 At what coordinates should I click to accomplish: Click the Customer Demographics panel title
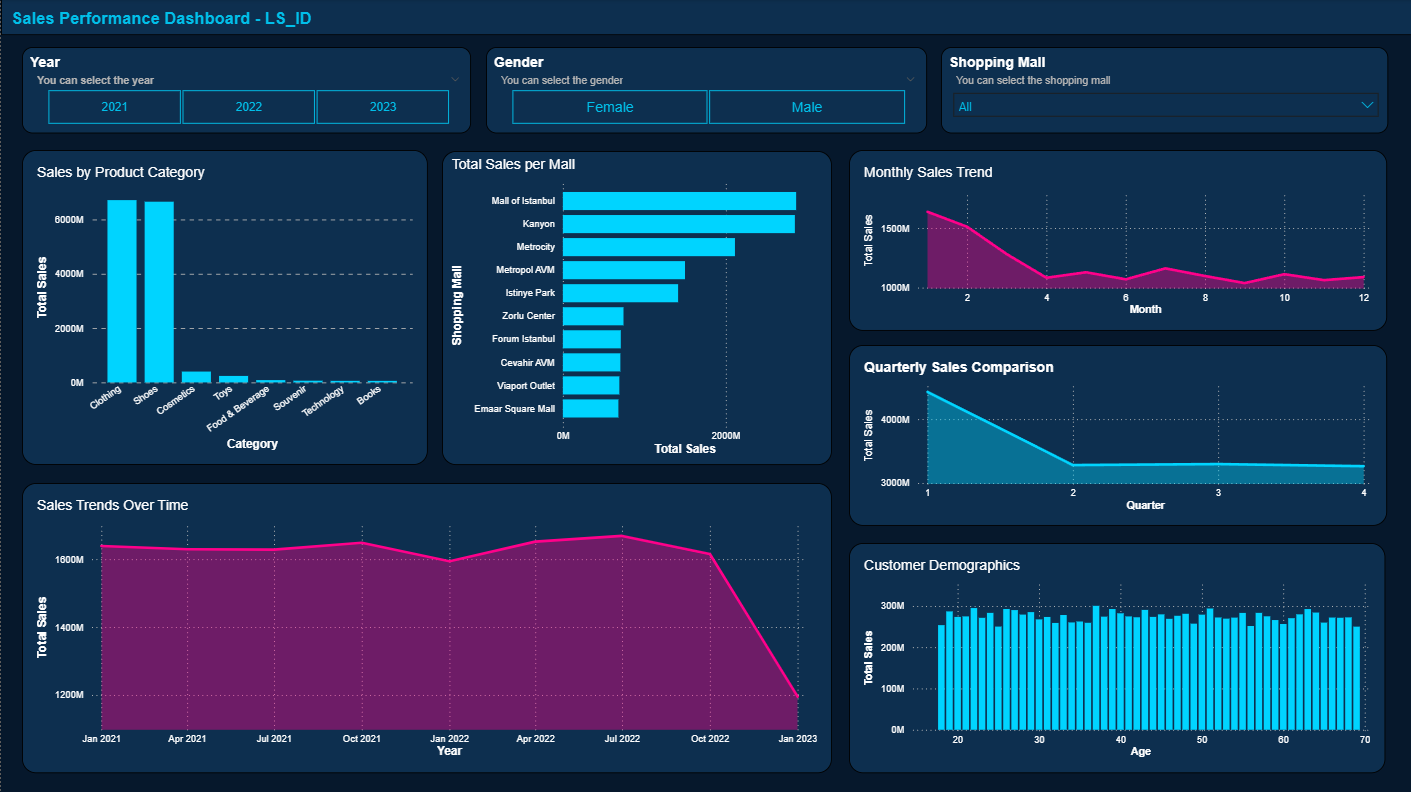coord(941,565)
